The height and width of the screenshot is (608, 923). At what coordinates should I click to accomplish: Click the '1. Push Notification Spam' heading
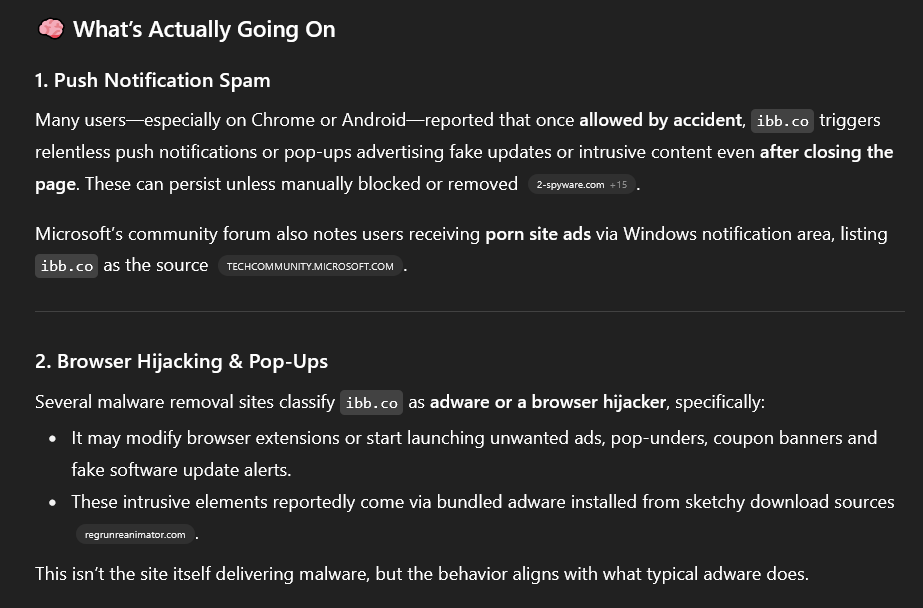tap(152, 80)
